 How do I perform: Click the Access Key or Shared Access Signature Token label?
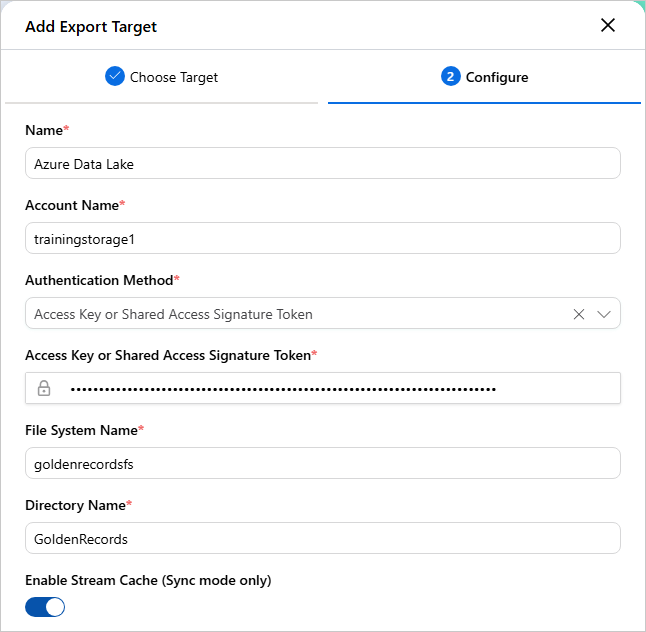click(171, 355)
